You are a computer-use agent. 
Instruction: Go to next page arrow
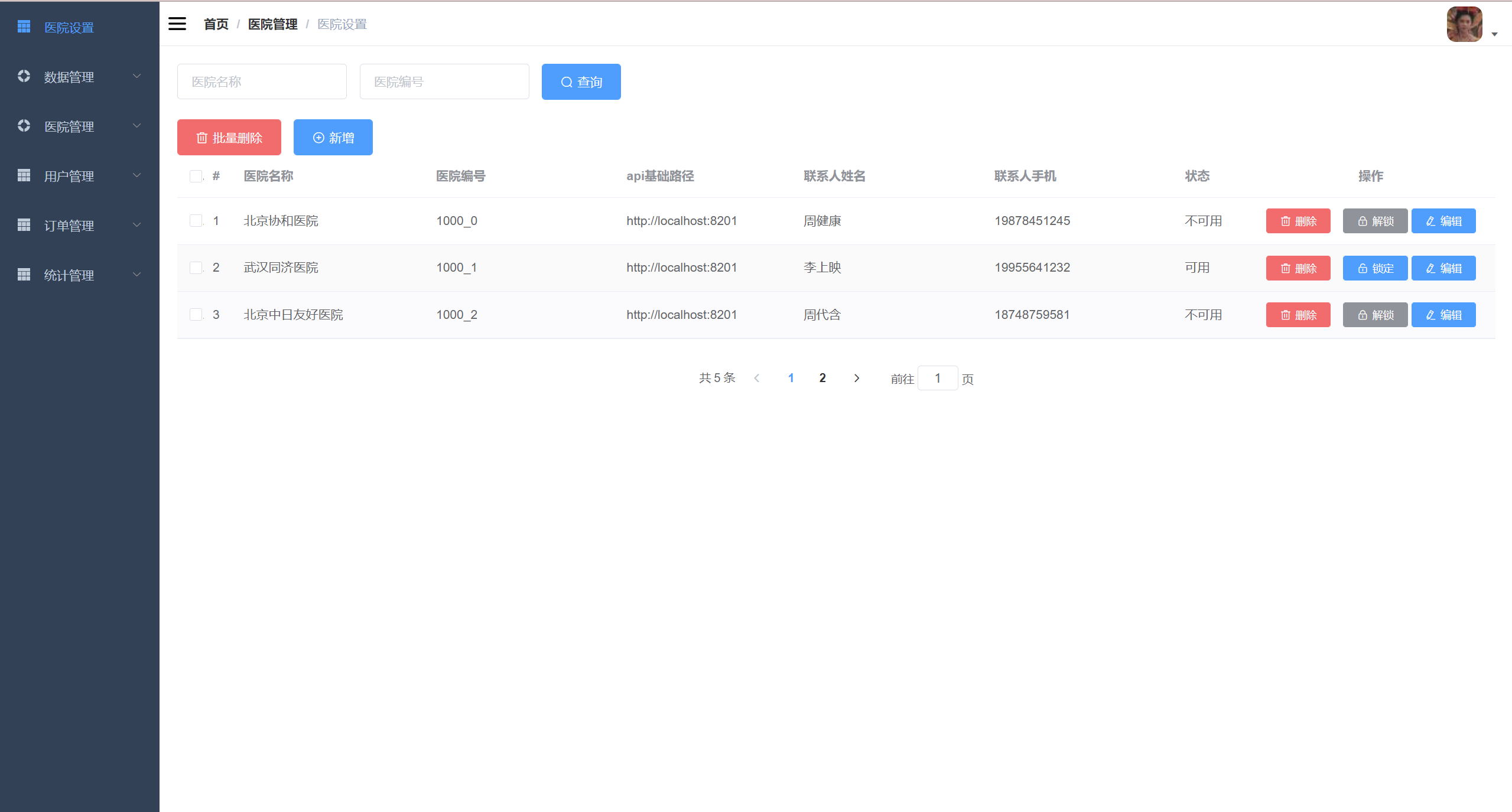pyautogui.click(x=857, y=378)
